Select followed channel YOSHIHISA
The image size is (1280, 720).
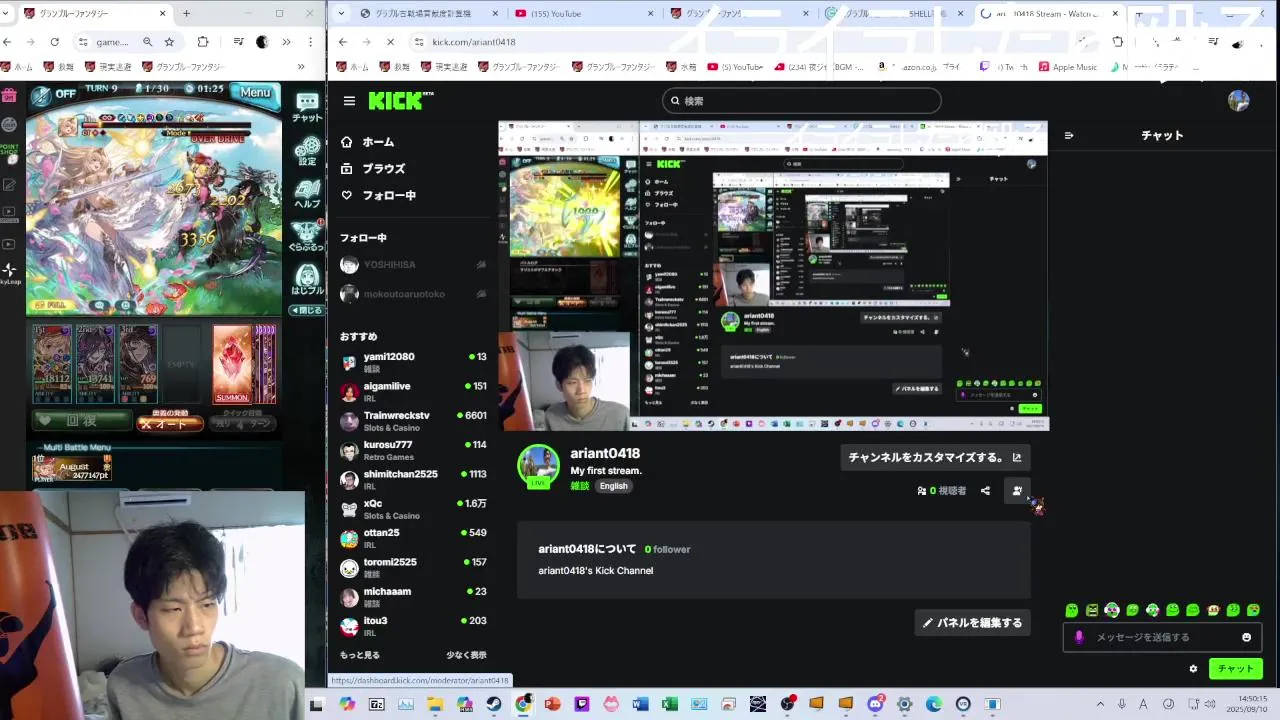[412, 265]
